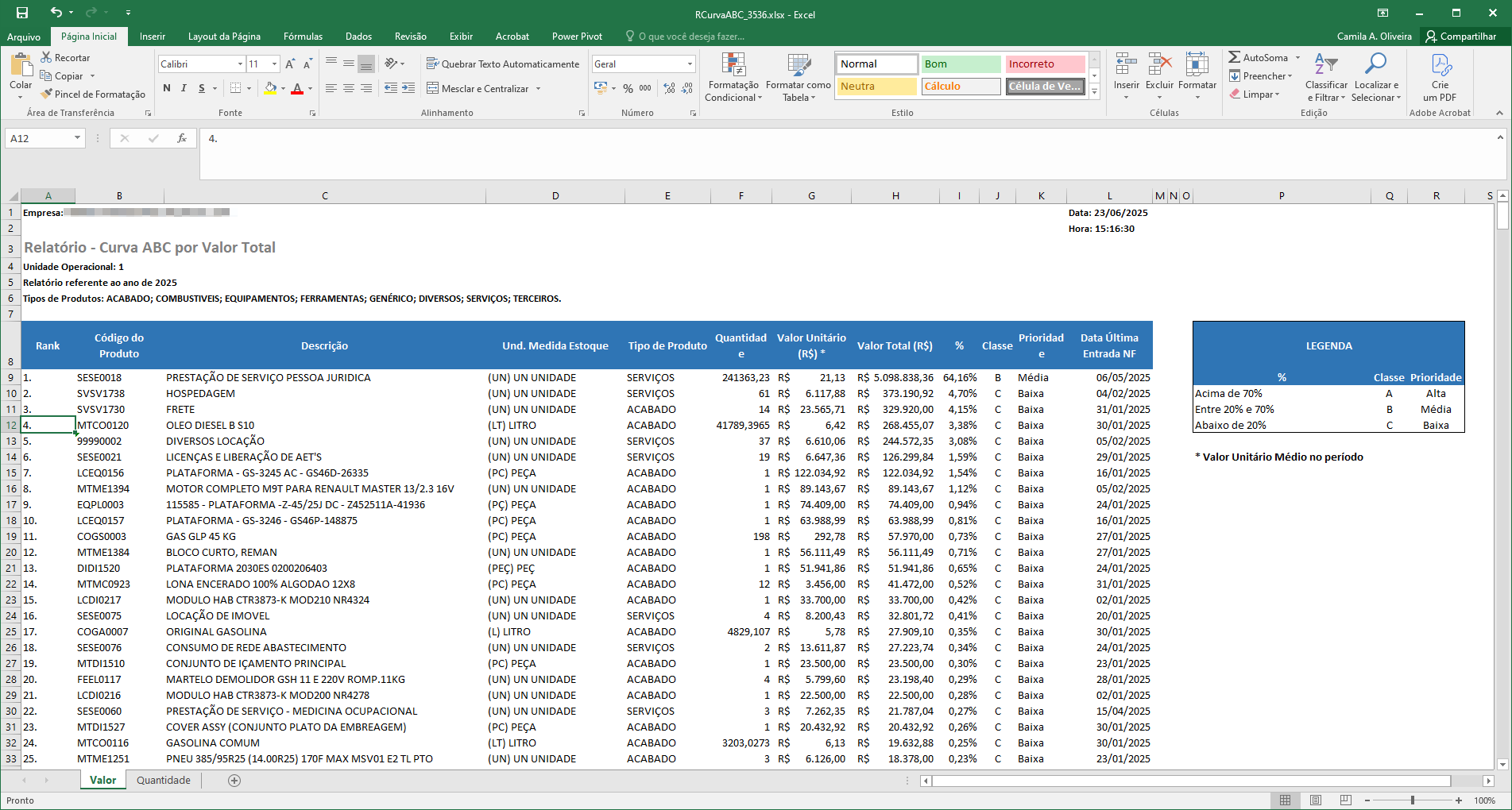1512x810 pixels.
Task: Click Mesclar e Centralizar button
Action: (x=484, y=88)
